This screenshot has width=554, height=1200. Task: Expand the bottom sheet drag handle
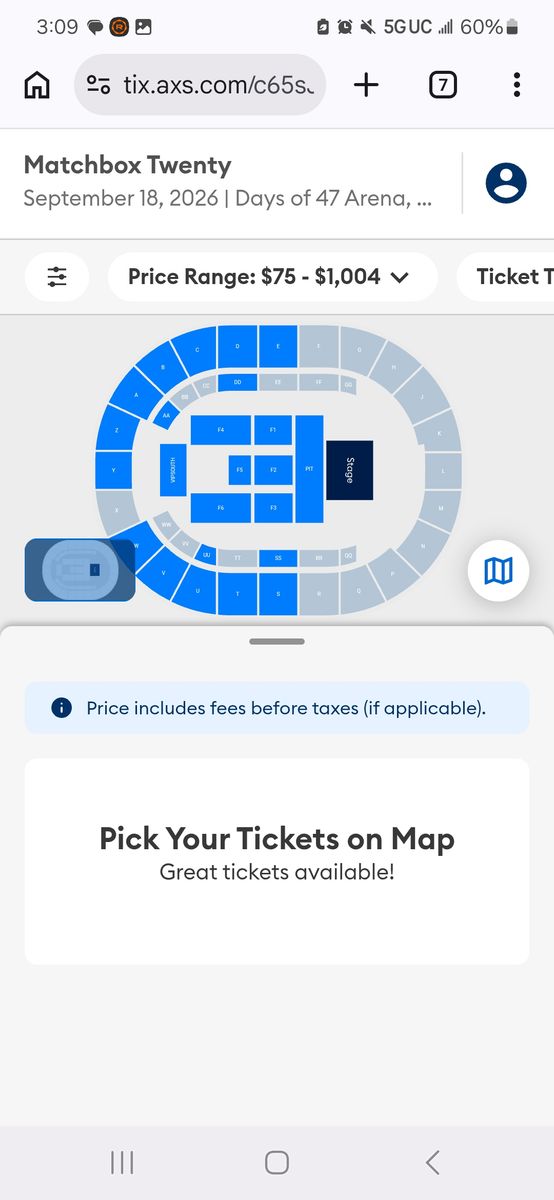point(277,641)
